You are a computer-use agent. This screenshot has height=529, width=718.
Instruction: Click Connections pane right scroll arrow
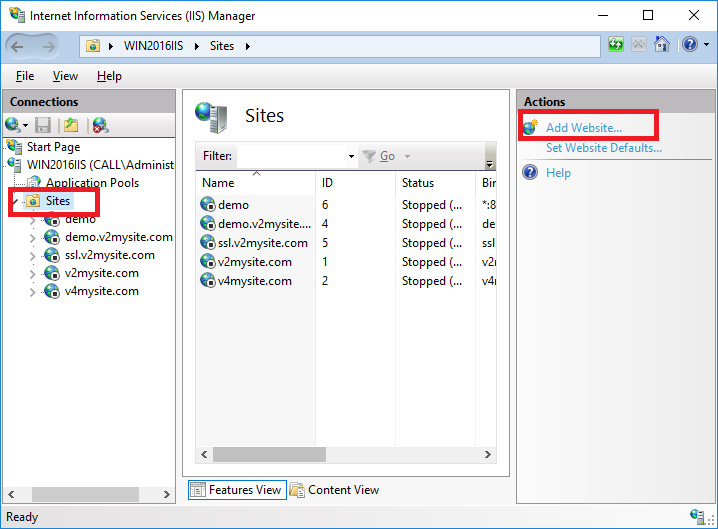coord(167,495)
